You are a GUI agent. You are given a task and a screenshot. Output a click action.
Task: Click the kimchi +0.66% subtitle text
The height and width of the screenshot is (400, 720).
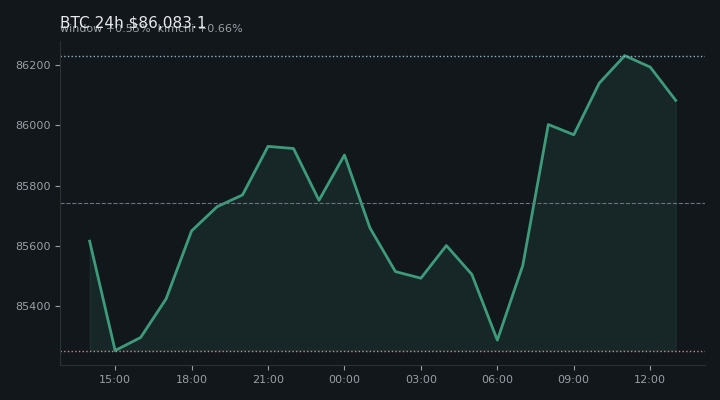[200, 29]
